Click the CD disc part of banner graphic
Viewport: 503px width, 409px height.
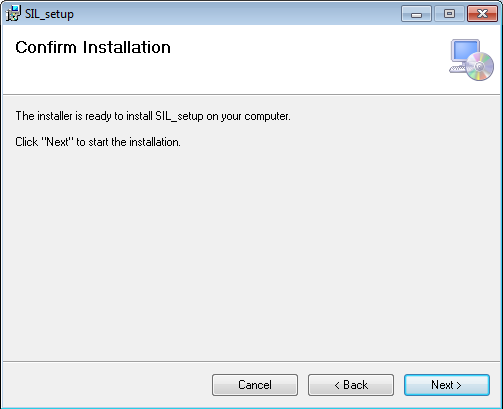[479, 67]
